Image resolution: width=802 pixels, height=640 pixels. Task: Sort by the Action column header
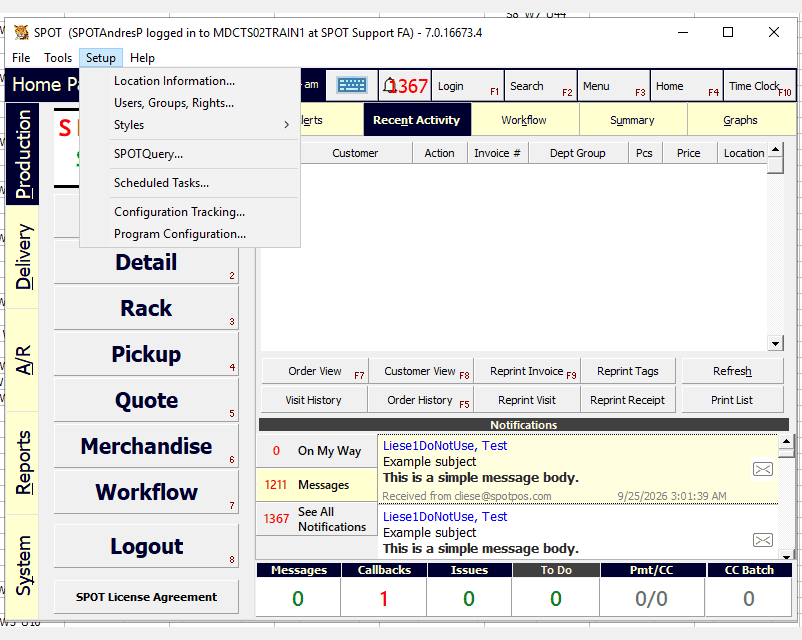click(439, 153)
